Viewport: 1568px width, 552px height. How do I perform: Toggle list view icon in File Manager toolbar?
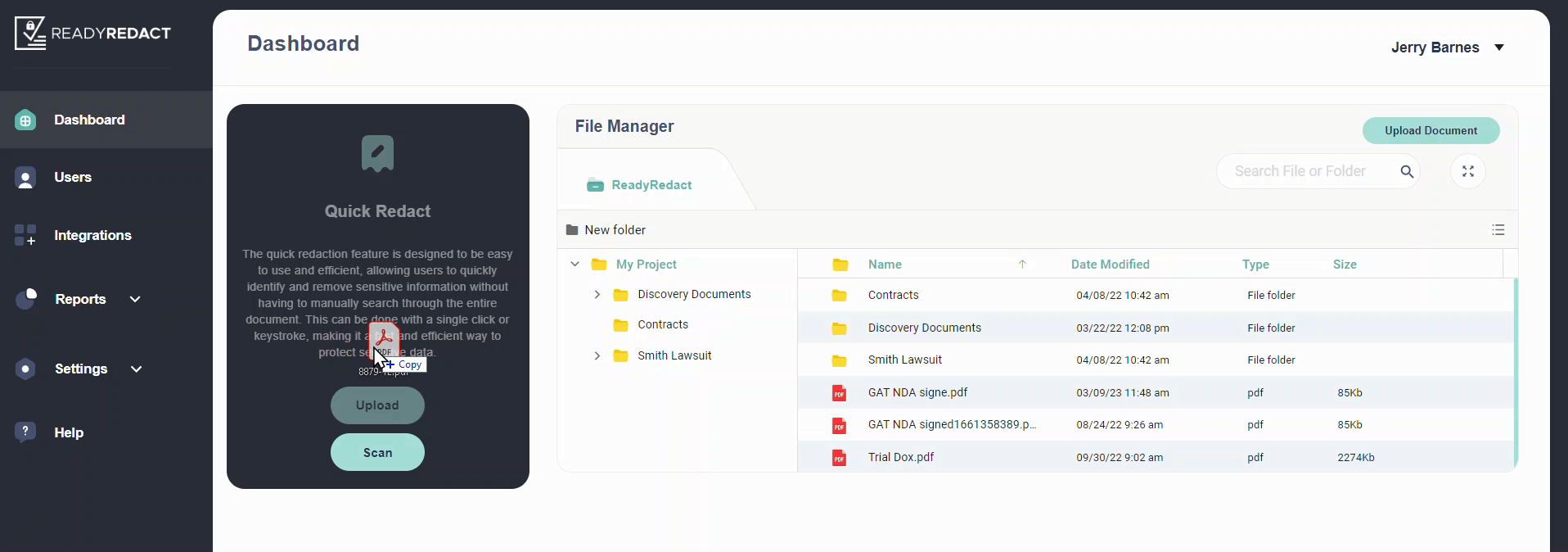pyautogui.click(x=1498, y=230)
